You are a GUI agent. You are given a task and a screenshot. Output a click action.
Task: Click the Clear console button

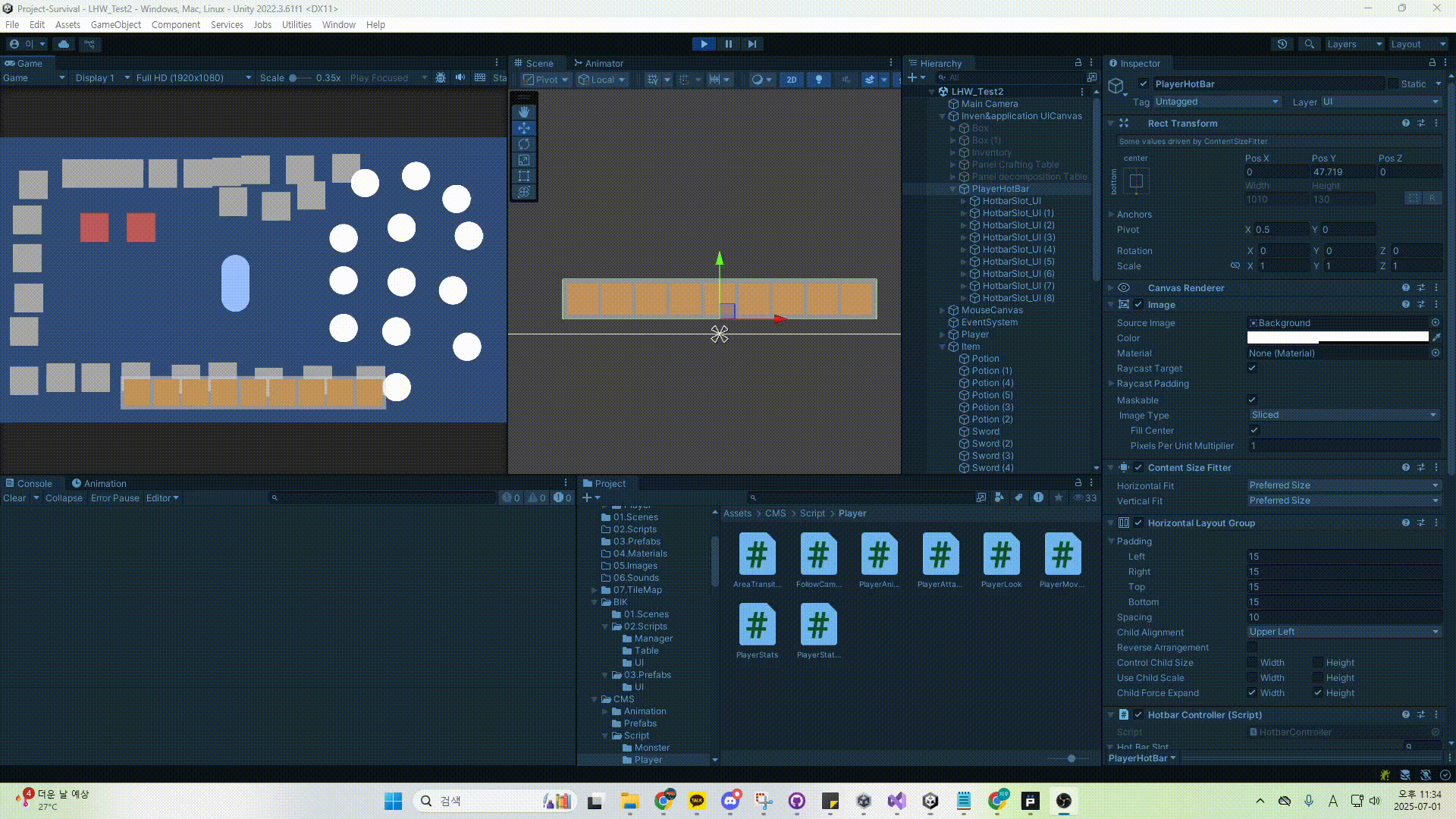pos(14,498)
